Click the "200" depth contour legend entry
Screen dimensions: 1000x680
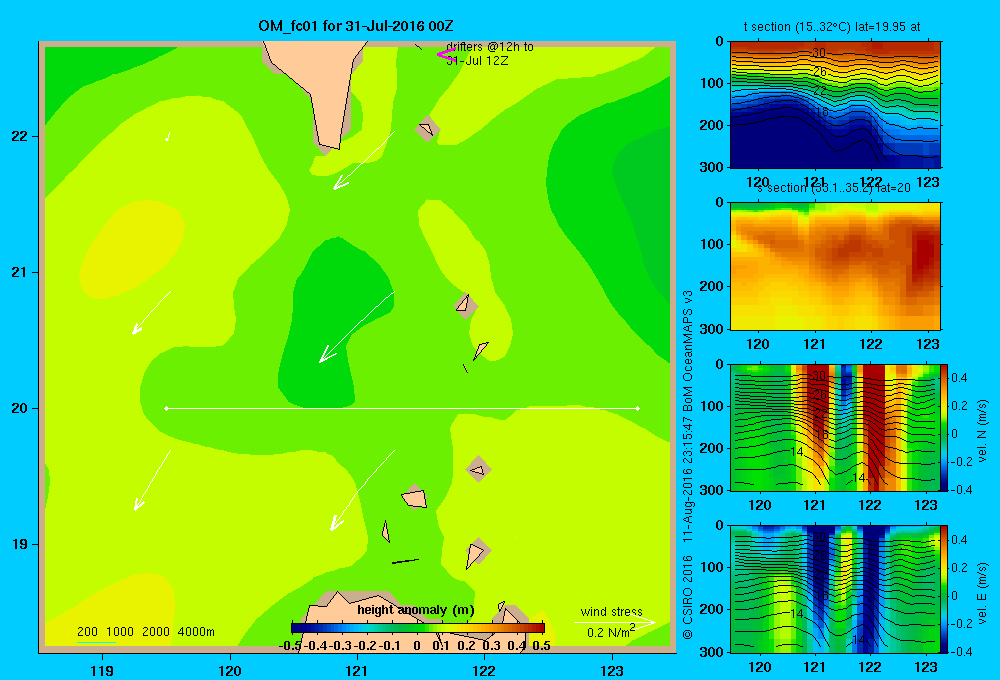click(x=87, y=632)
